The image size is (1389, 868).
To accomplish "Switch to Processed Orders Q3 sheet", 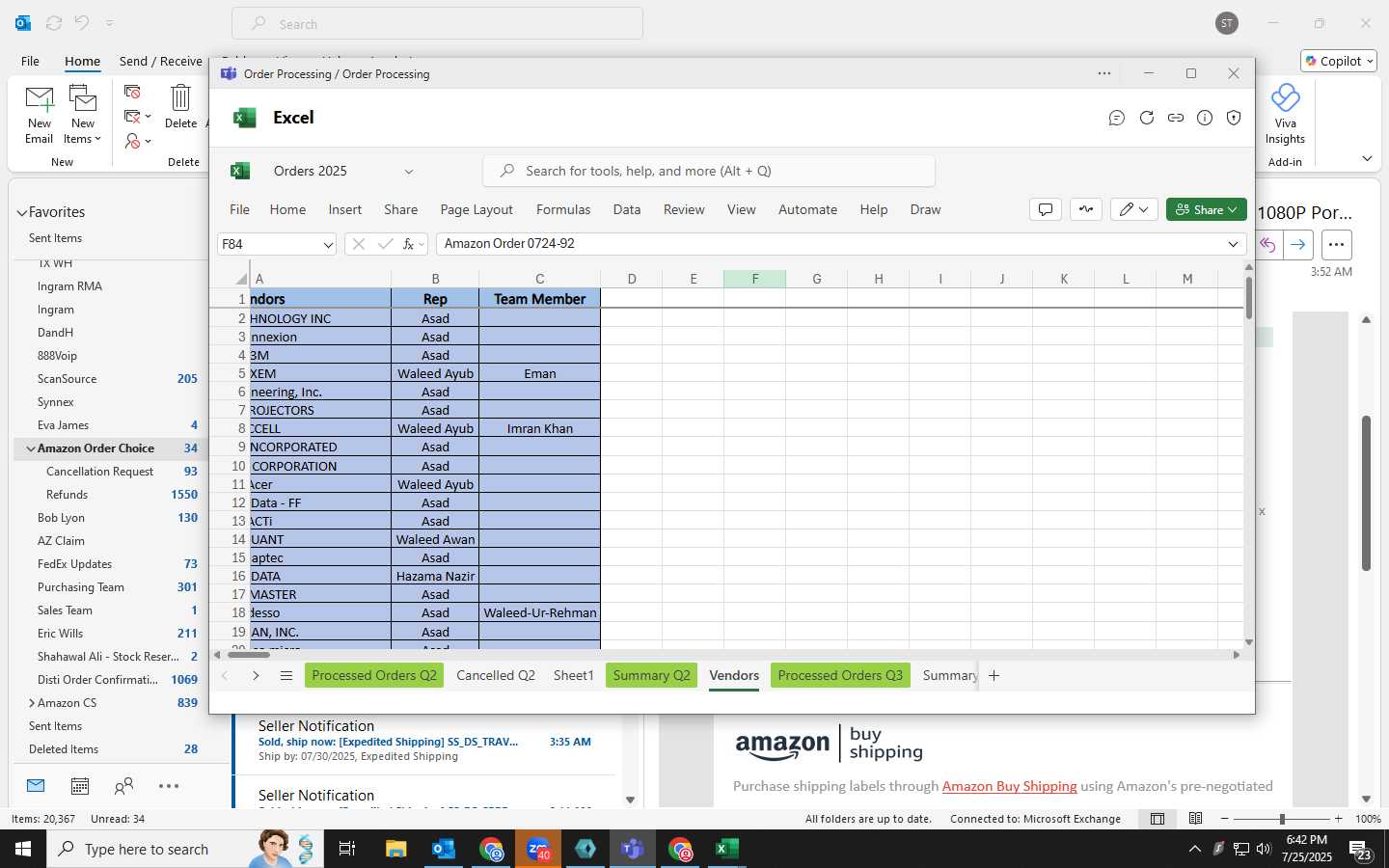I will point(840,675).
